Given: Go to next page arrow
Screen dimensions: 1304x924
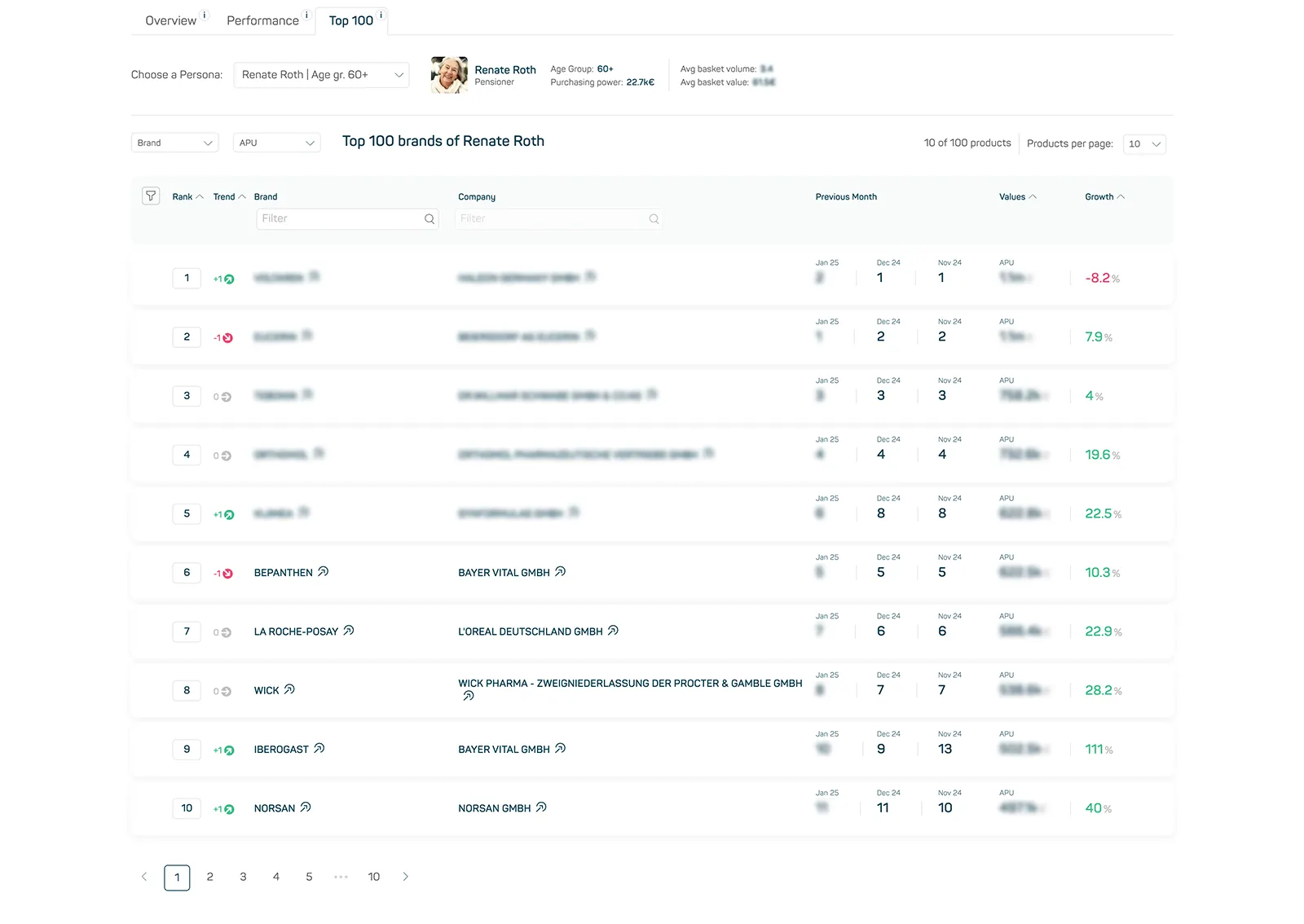Looking at the screenshot, I should point(406,877).
